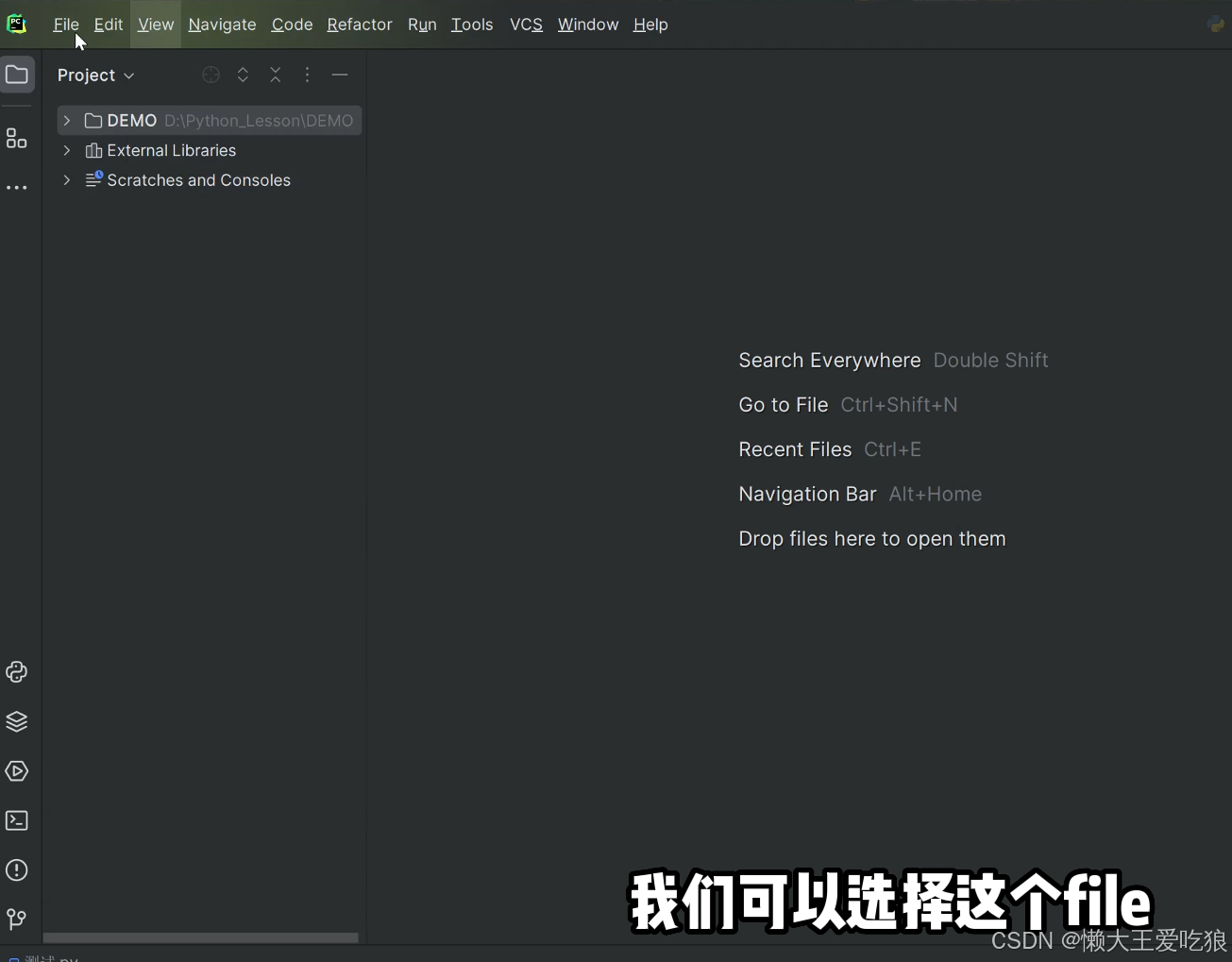Expand the DEMO project folder
The height and width of the screenshot is (962, 1232).
(67, 121)
